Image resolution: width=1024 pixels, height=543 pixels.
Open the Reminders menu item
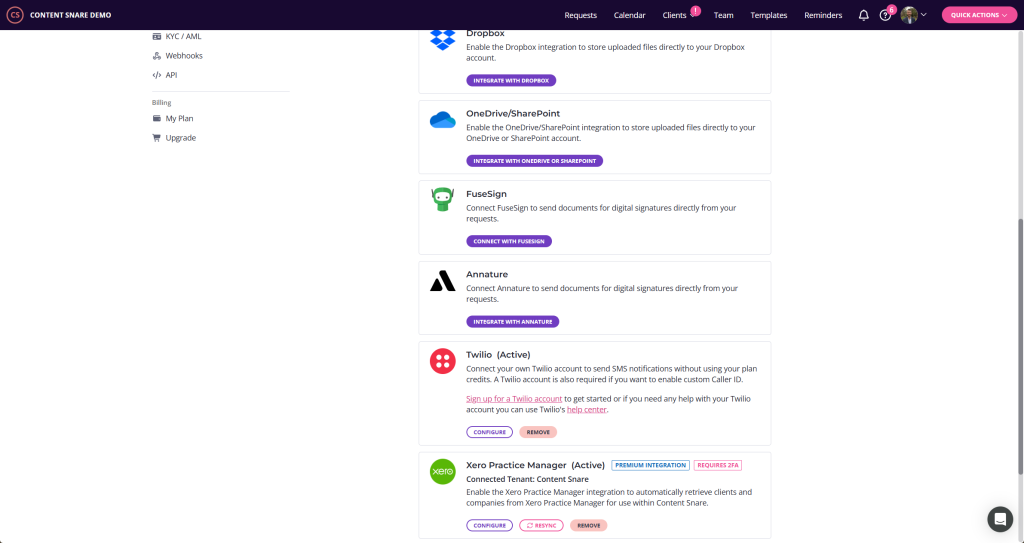coord(823,15)
